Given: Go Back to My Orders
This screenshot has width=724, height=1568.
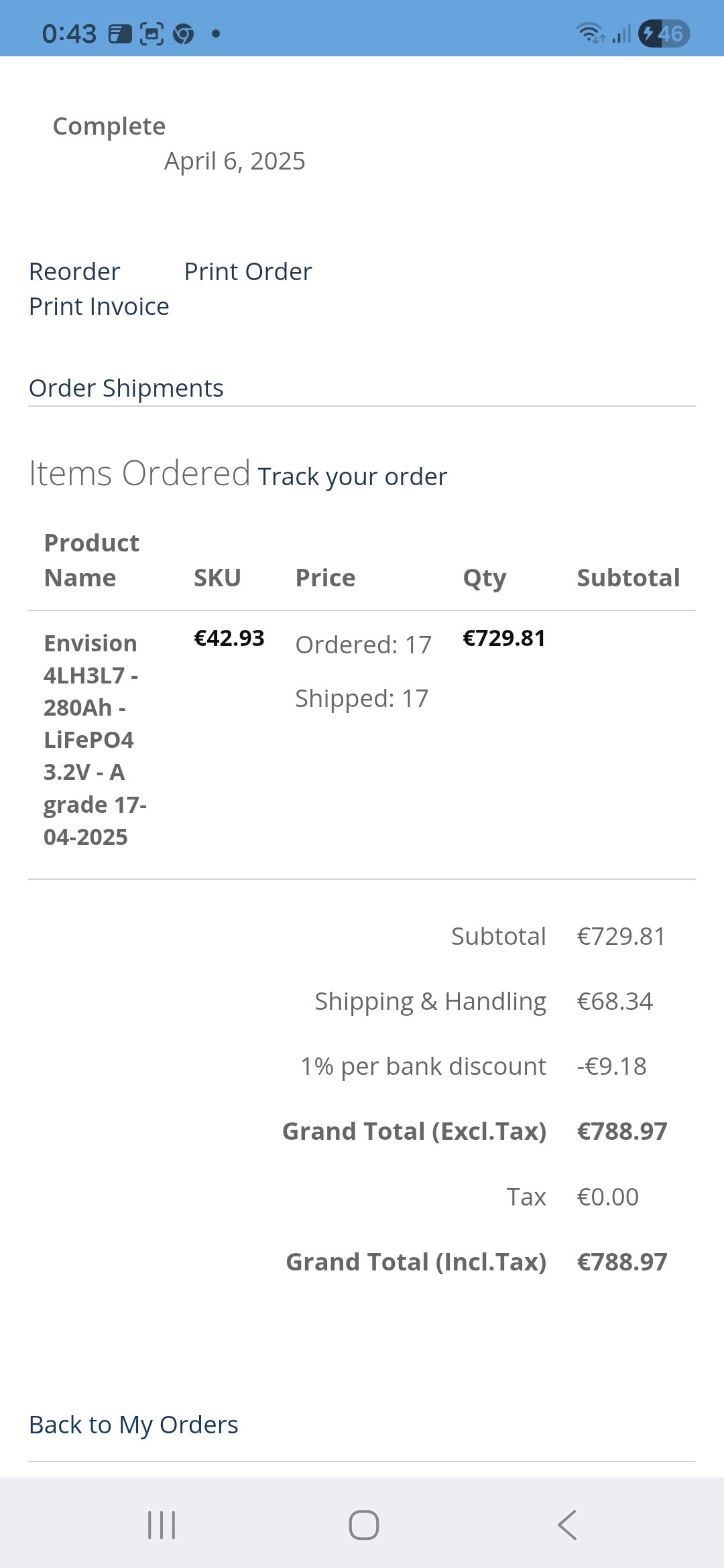Looking at the screenshot, I should pos(133,1425).
